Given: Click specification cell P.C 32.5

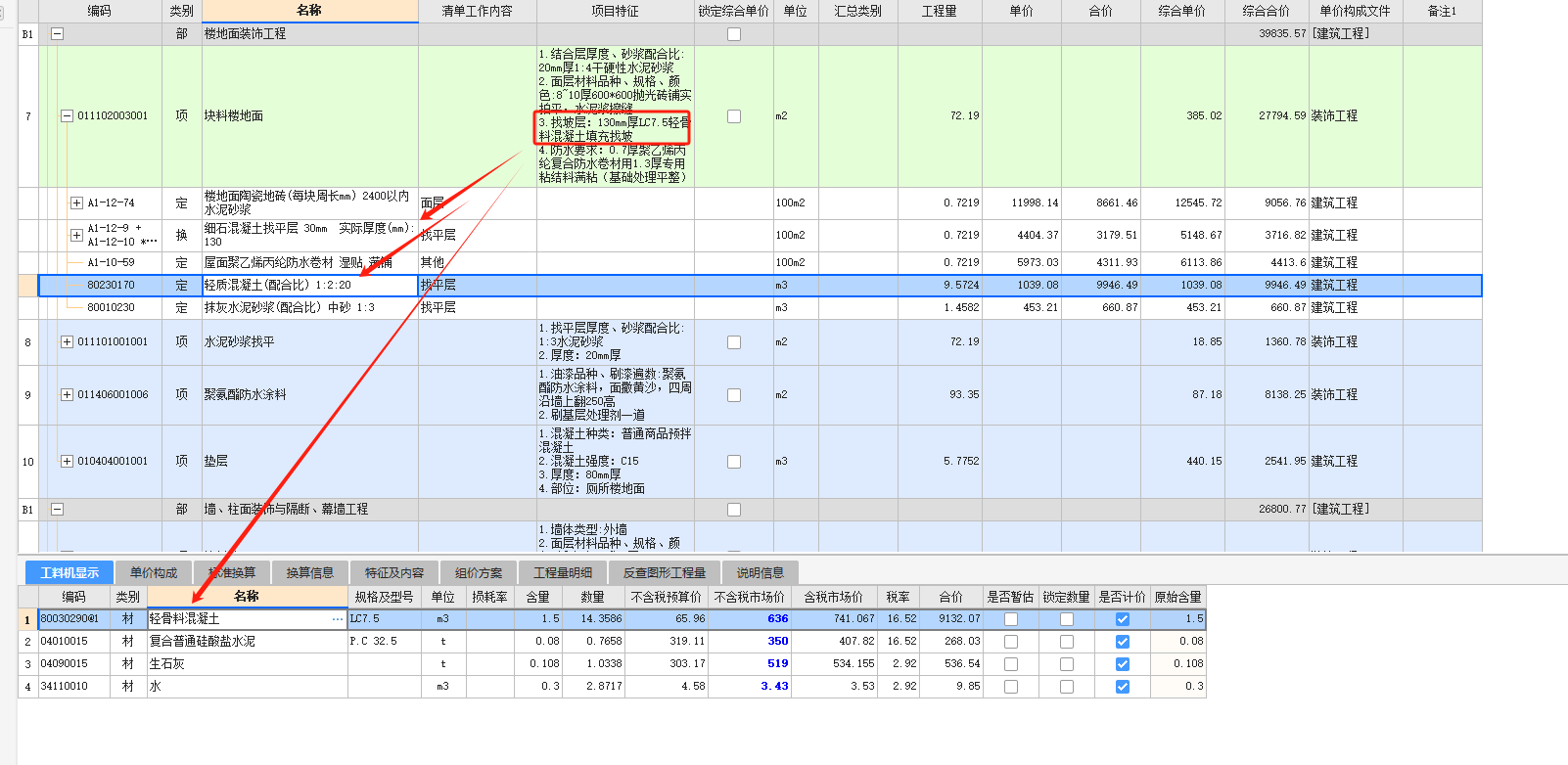Looking at the screenshot, I should click(x=385, y=642).
